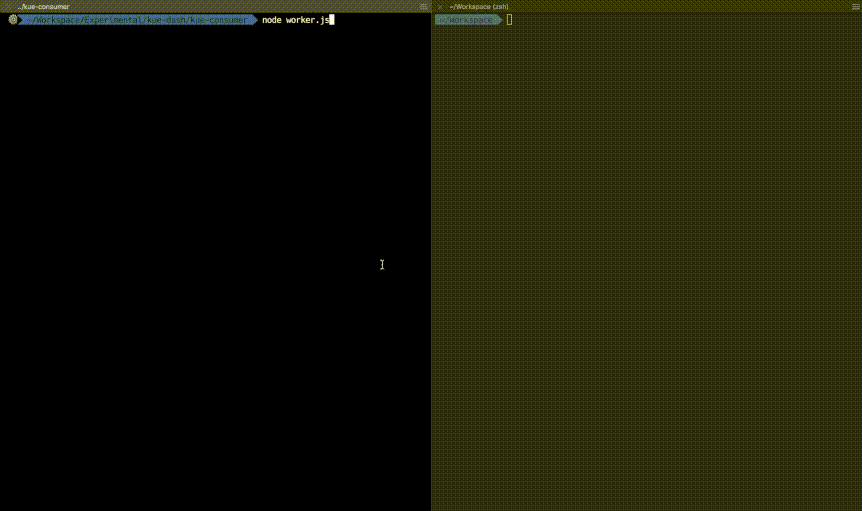
Task: Select the ../kue-consumer pane title
Action: click(x=43, y=7)
